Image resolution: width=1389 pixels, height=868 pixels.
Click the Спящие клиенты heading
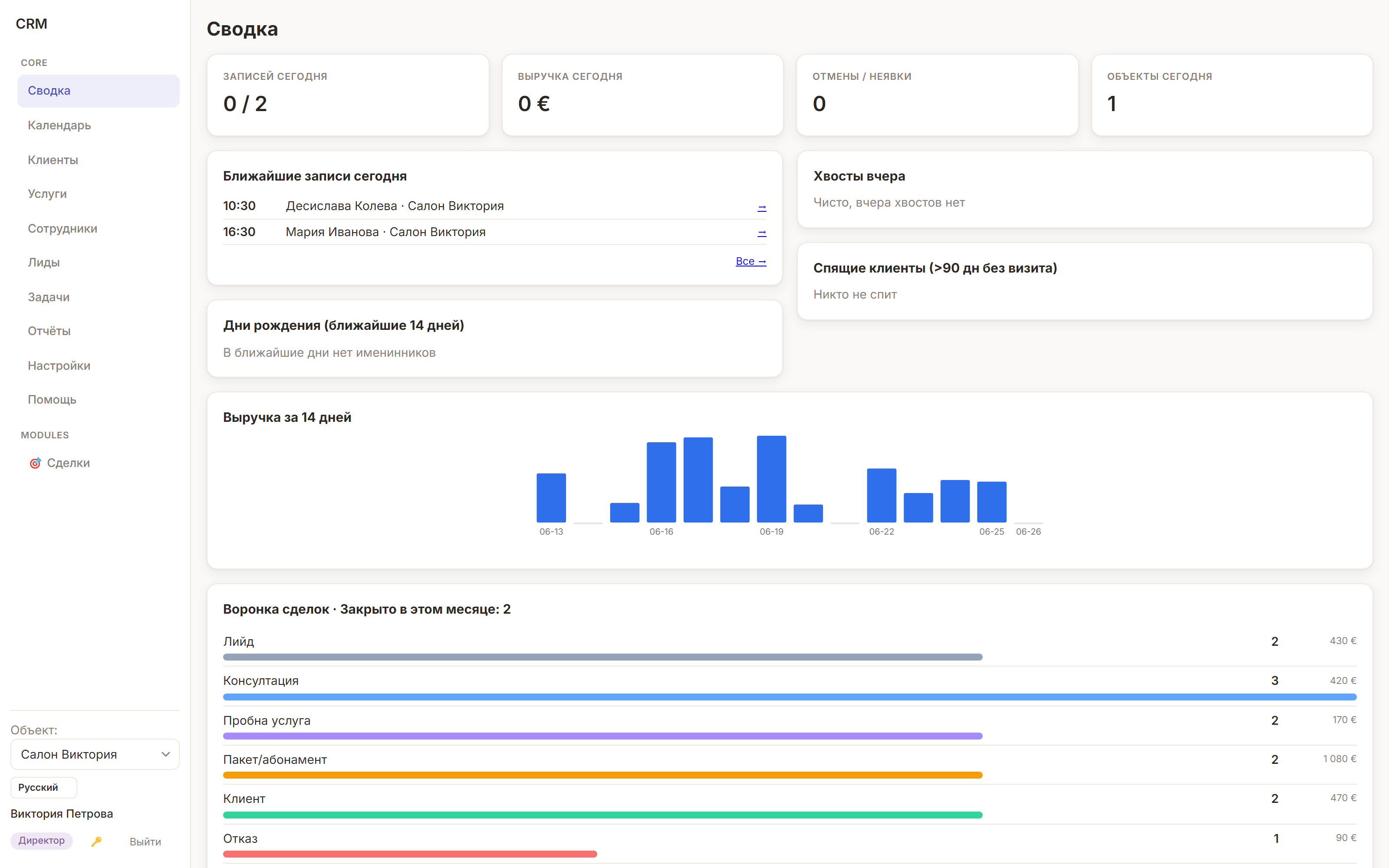click(x=935, y=268)
